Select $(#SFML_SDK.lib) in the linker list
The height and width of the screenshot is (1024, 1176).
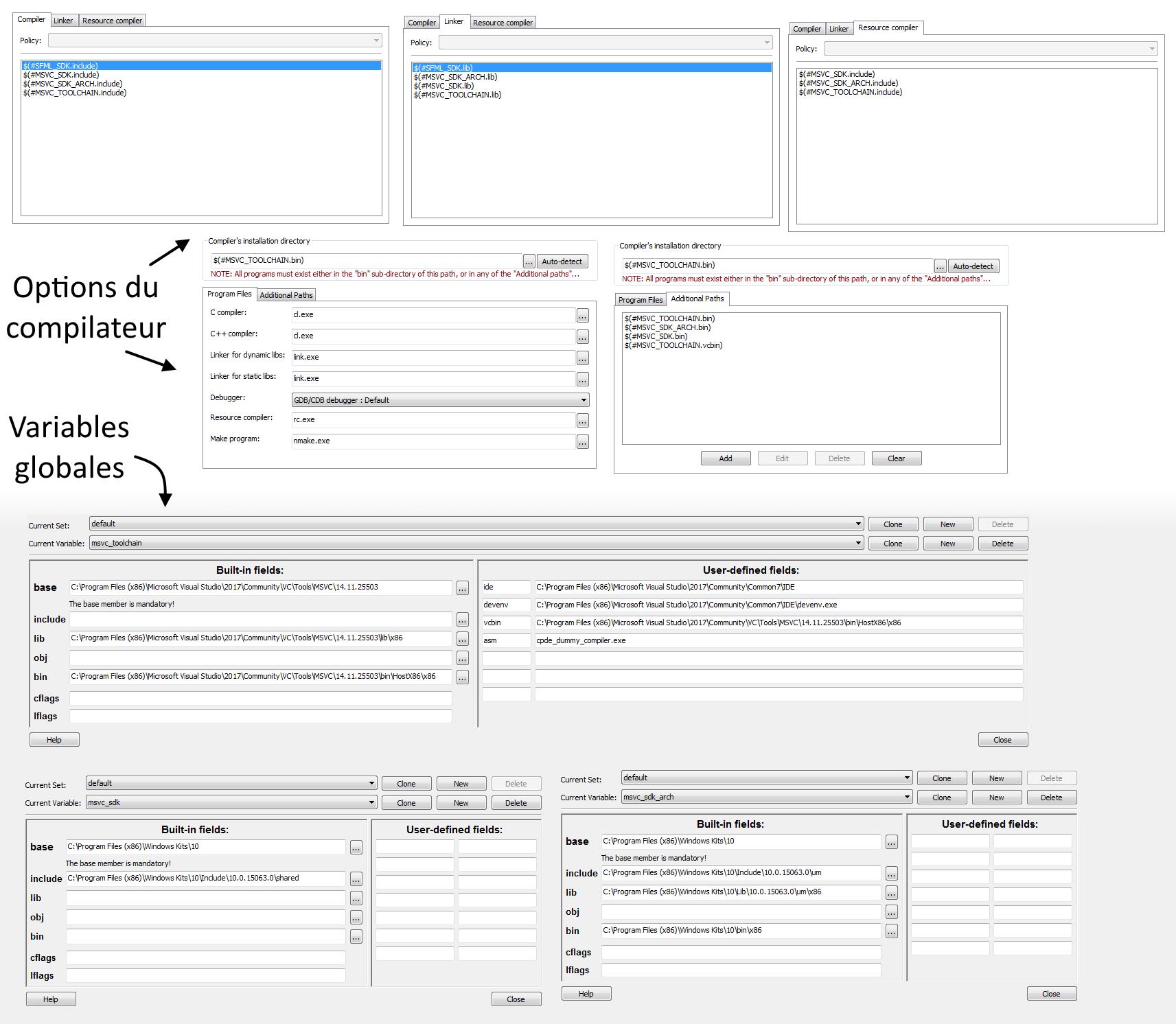(443, 68)
